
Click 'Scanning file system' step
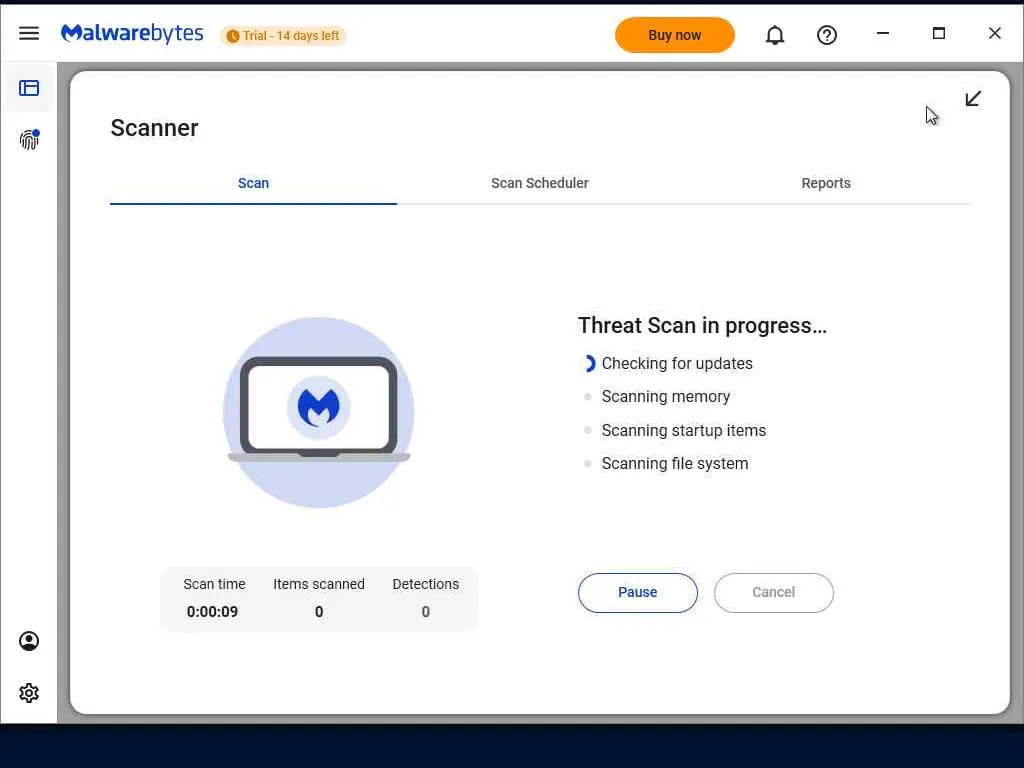(x=675, y=464)
